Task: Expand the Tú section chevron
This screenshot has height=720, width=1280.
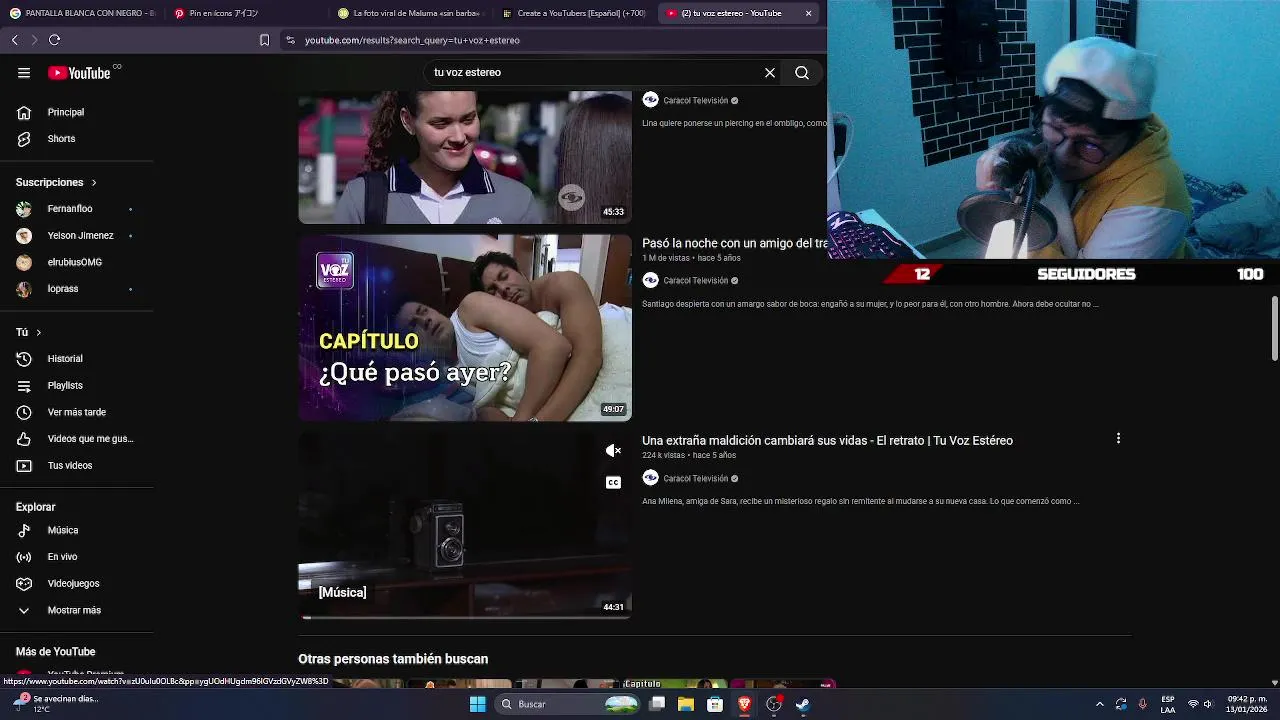Action: tap(38, 332)
